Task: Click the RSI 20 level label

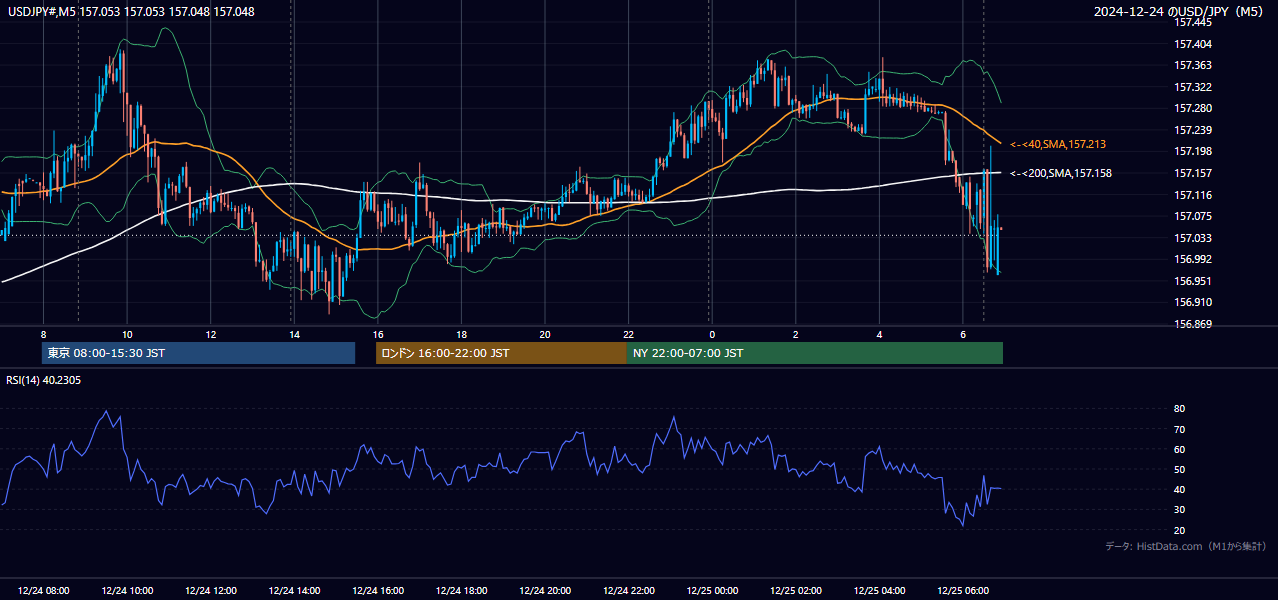Action: click(x=1180, y=530)
